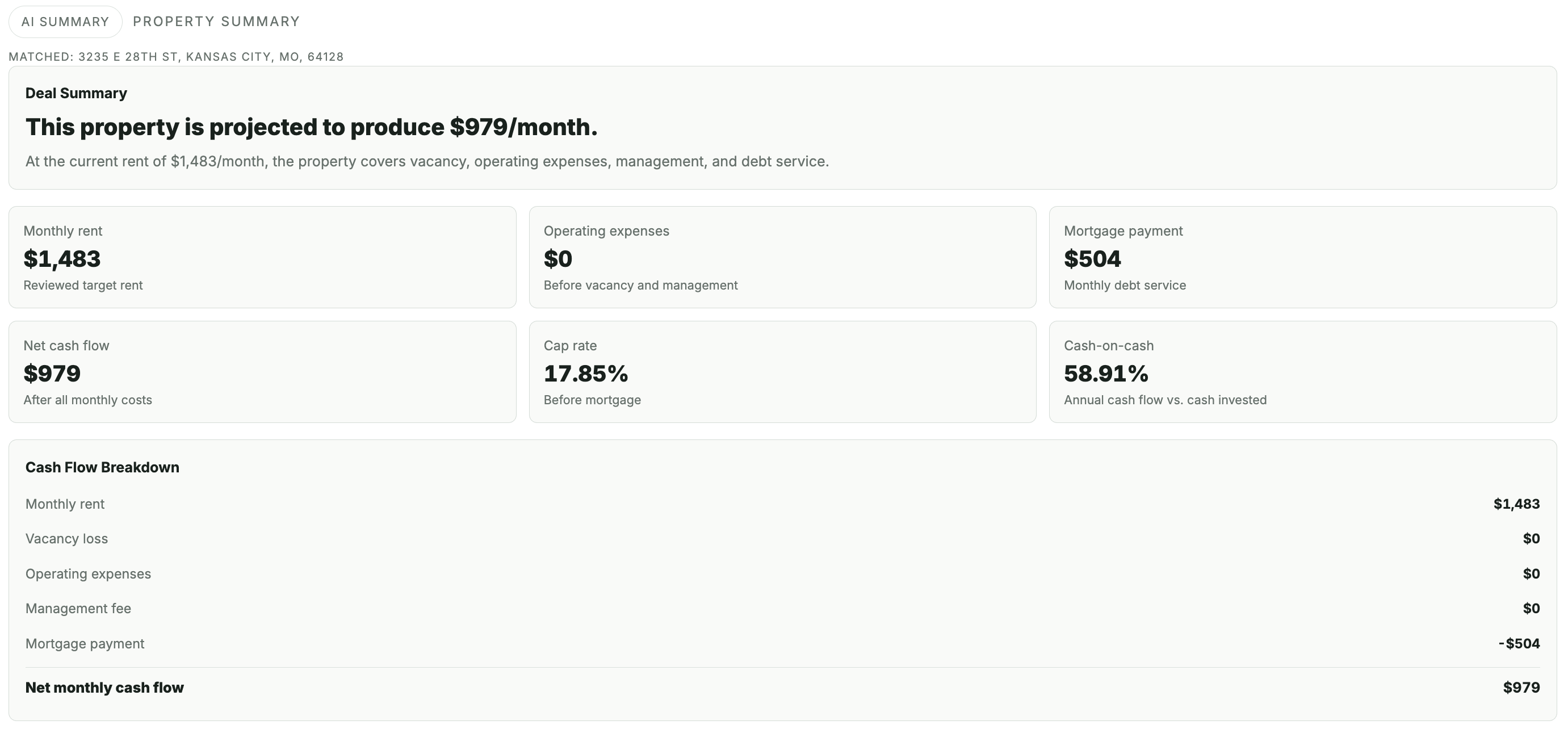Click the current rent description sentence
This screenshot has height=729, width=1568.
427,161
